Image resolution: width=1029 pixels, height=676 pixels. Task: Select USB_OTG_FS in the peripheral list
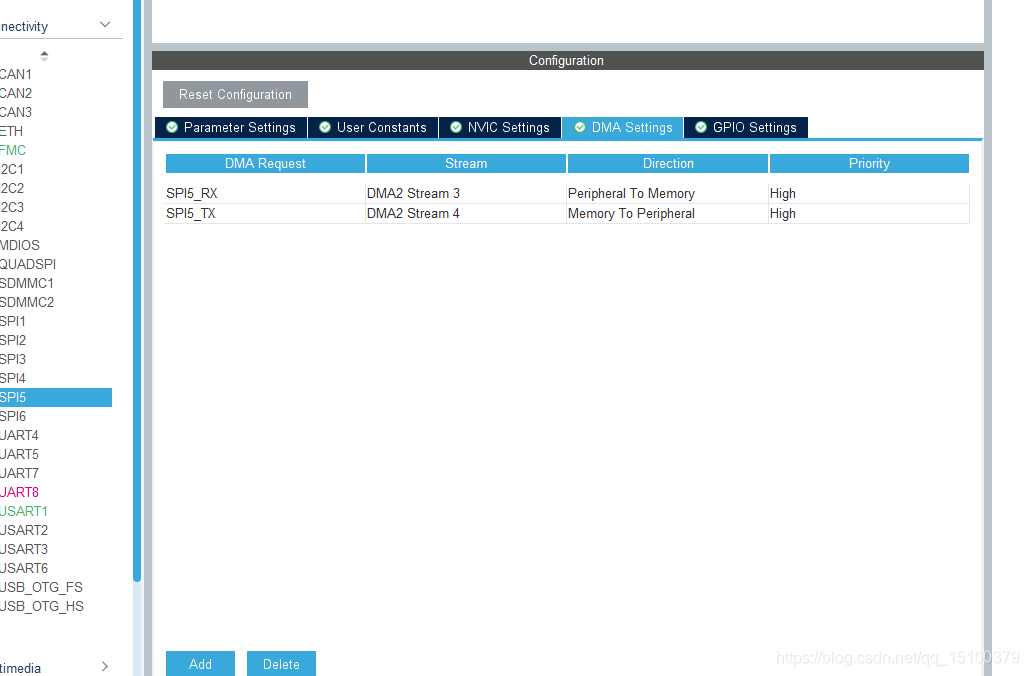click(x=41, y=588)
